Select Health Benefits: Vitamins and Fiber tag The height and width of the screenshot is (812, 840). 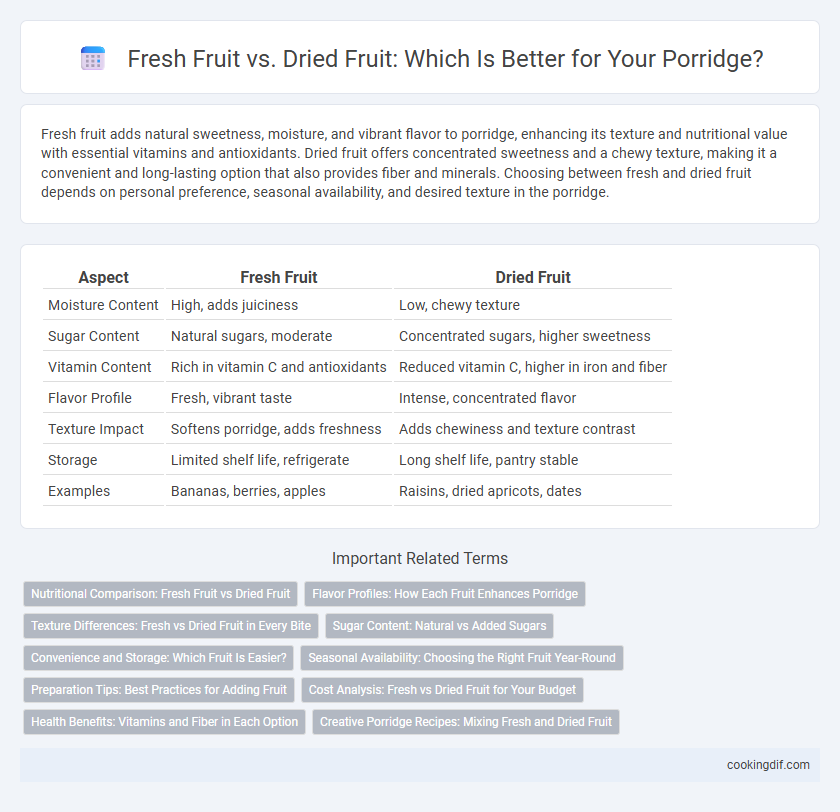164,721
